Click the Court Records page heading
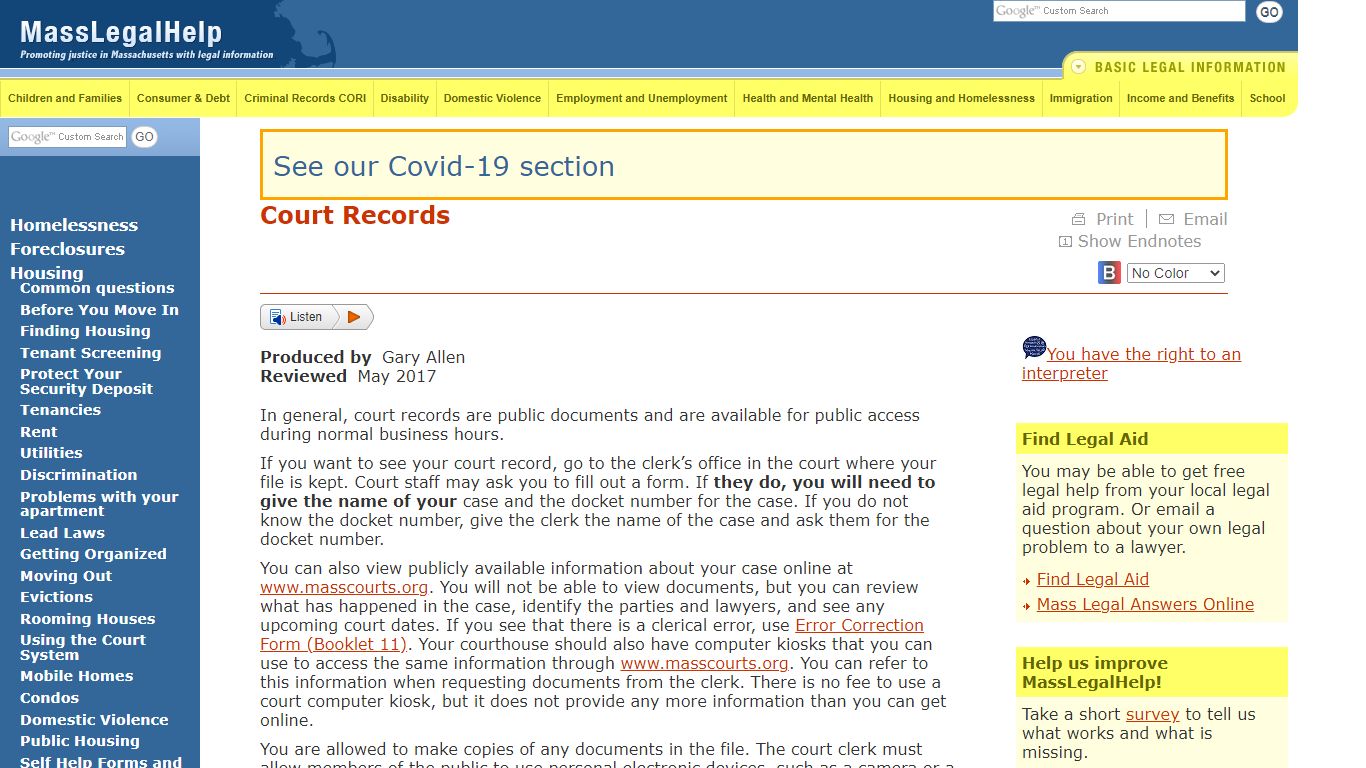Viewport: 1366px width, 768px height. (x=355, y=215)
